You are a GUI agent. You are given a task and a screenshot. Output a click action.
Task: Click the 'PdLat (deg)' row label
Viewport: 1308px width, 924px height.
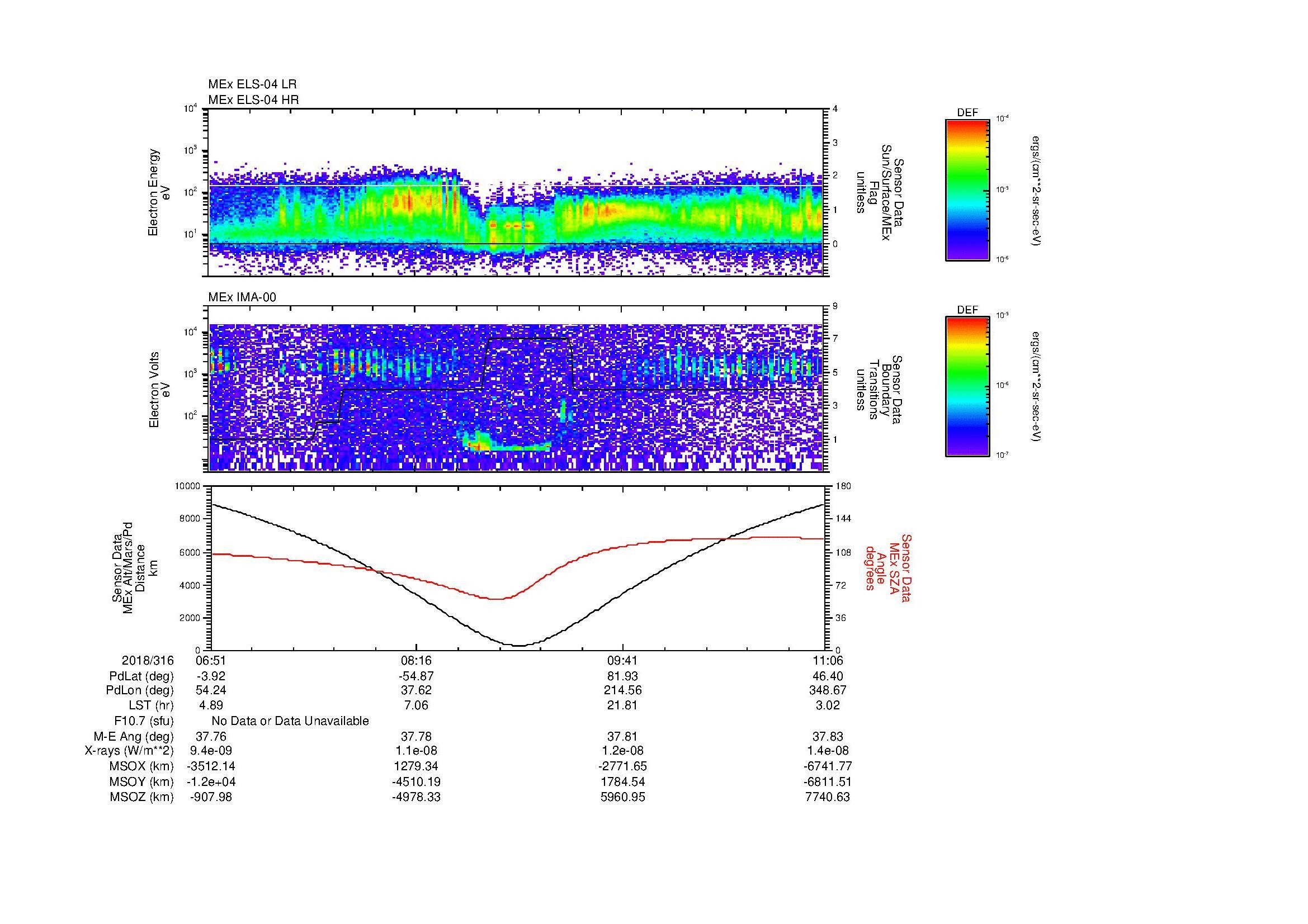coord(141,676)
